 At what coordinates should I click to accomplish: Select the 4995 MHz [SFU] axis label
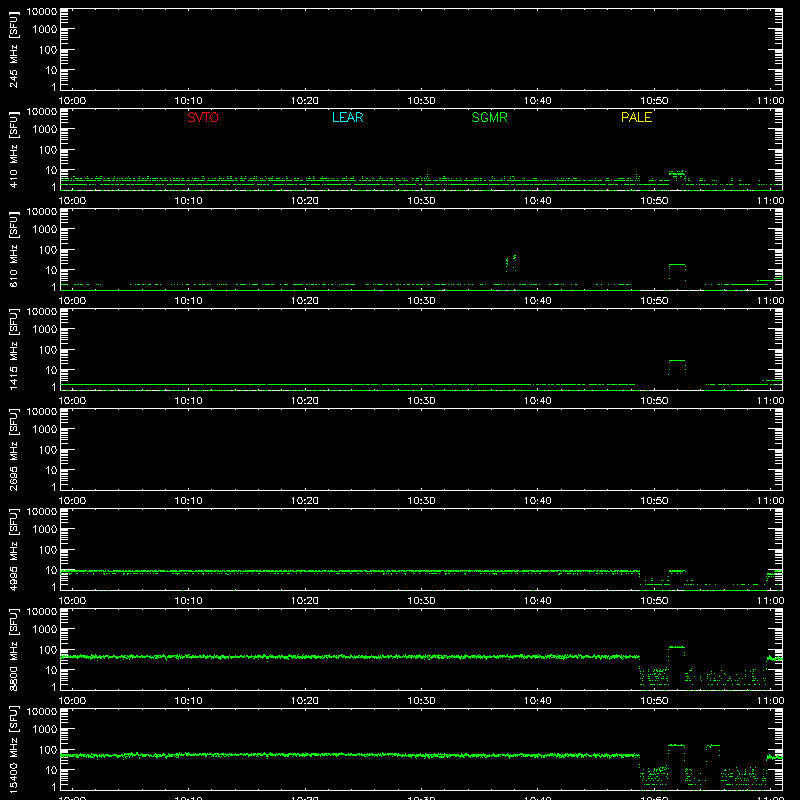tap(13, 549)
